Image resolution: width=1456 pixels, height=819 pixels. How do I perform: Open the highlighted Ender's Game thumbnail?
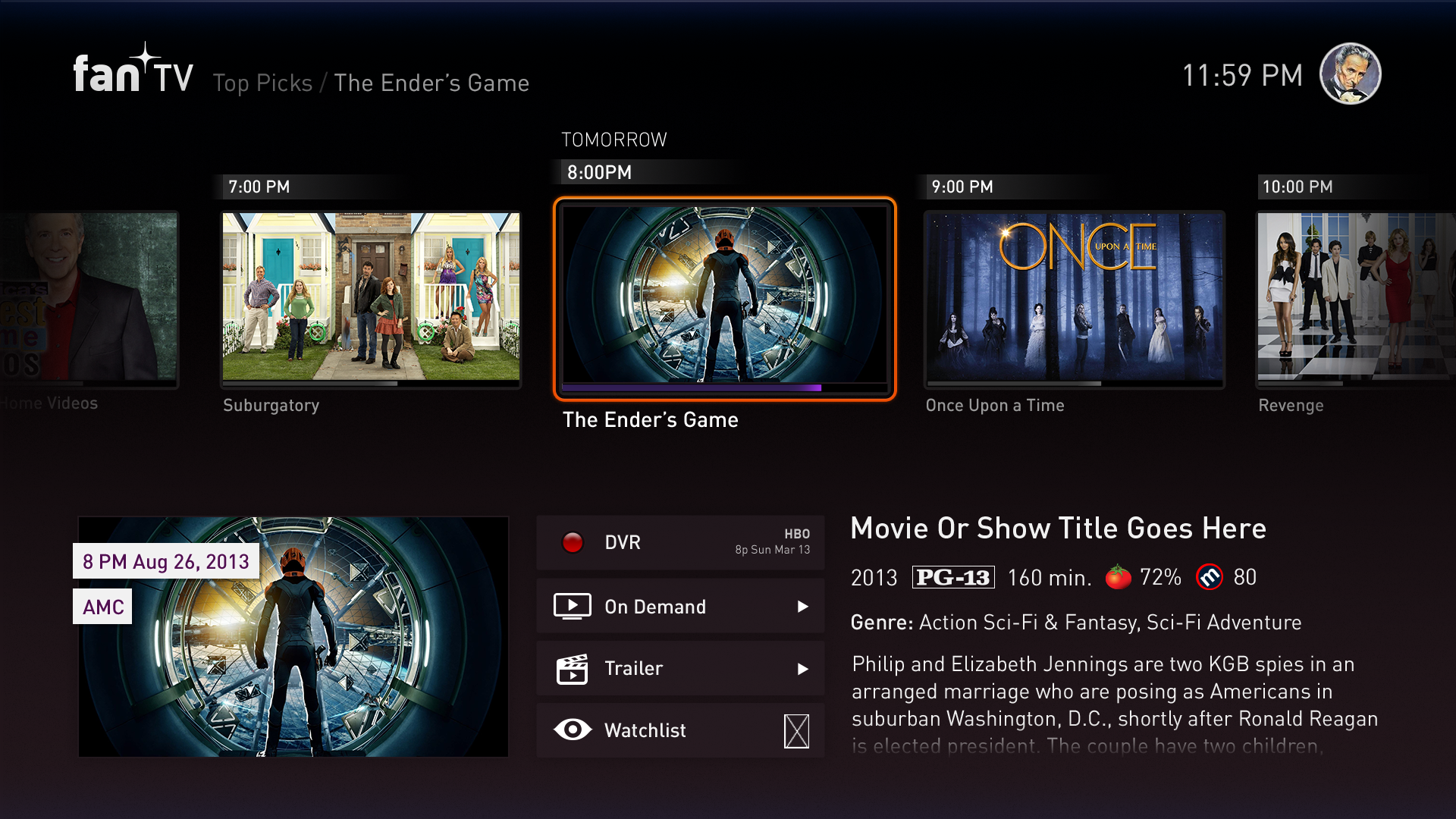(x=725, y=298)
